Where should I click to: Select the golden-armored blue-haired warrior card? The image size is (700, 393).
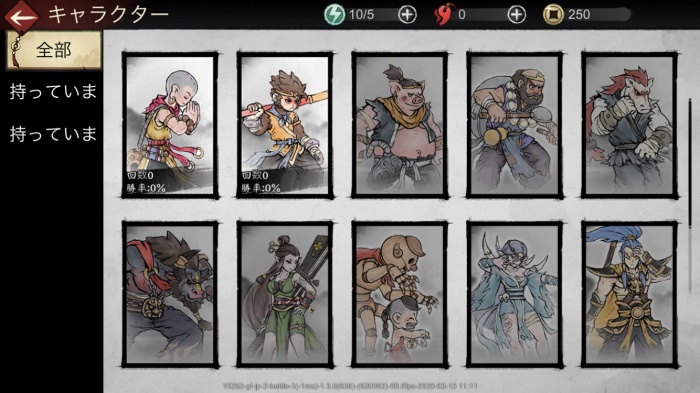[x=629, y=294]
